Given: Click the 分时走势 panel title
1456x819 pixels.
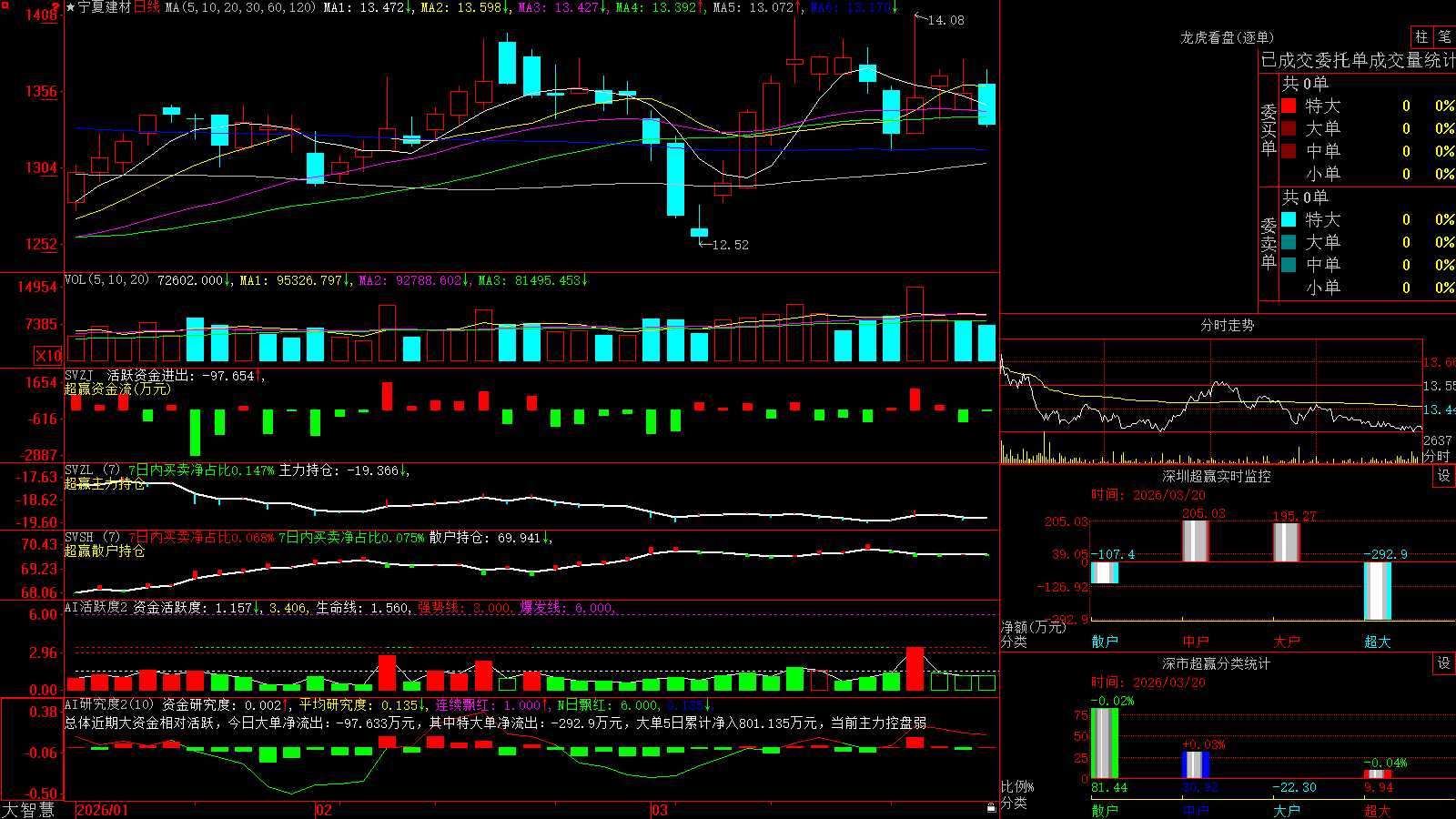Looking at the screenshot, I should coord(1228,325).
